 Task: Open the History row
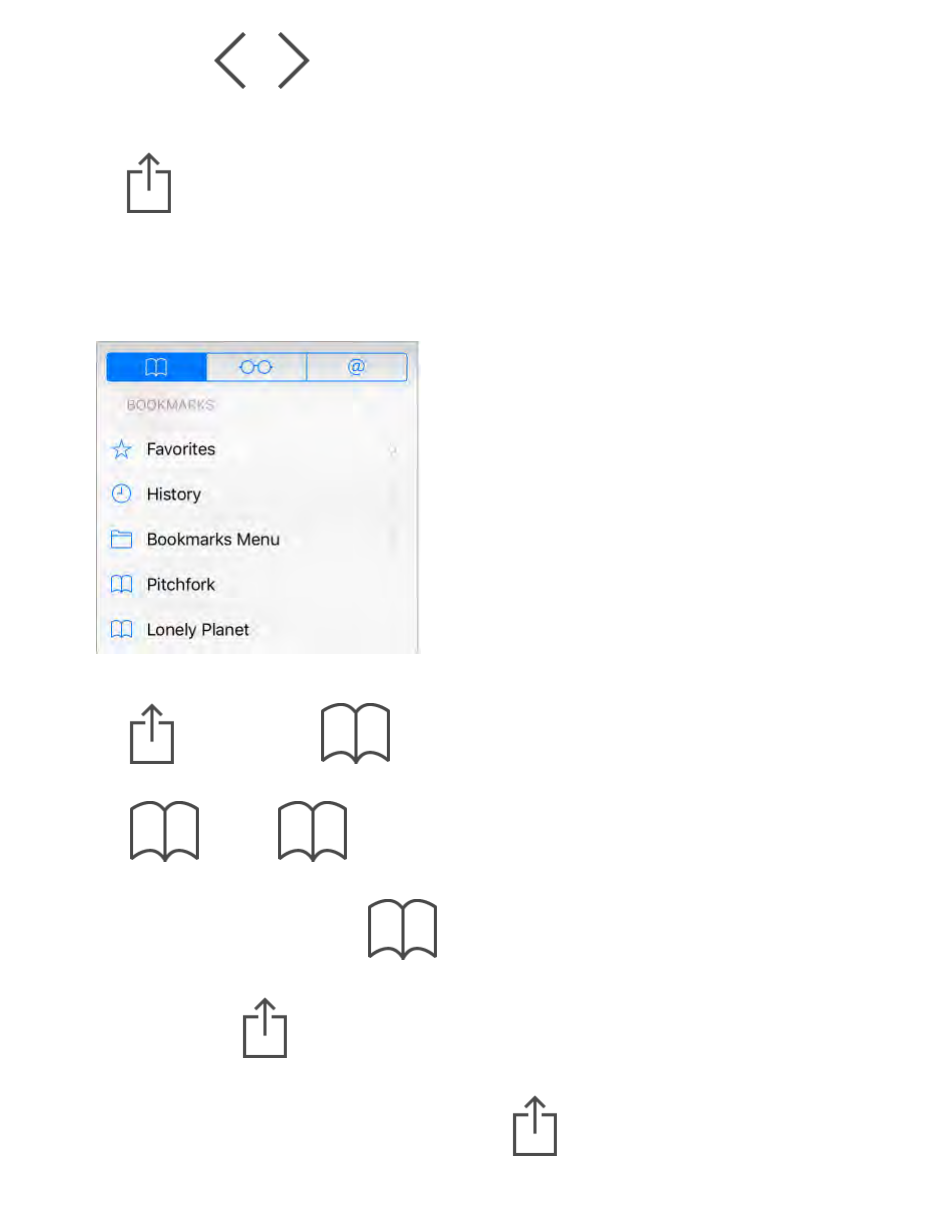(257, 494)
